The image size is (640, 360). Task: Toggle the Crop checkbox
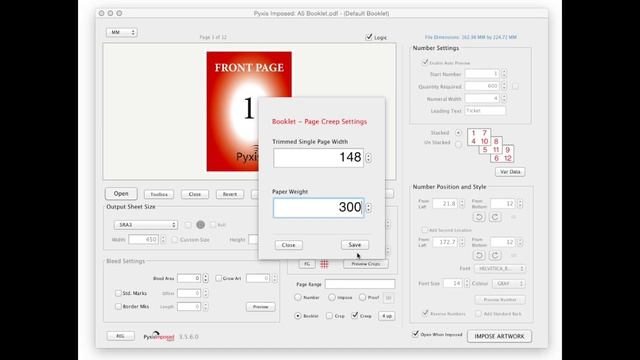(329, 316)
